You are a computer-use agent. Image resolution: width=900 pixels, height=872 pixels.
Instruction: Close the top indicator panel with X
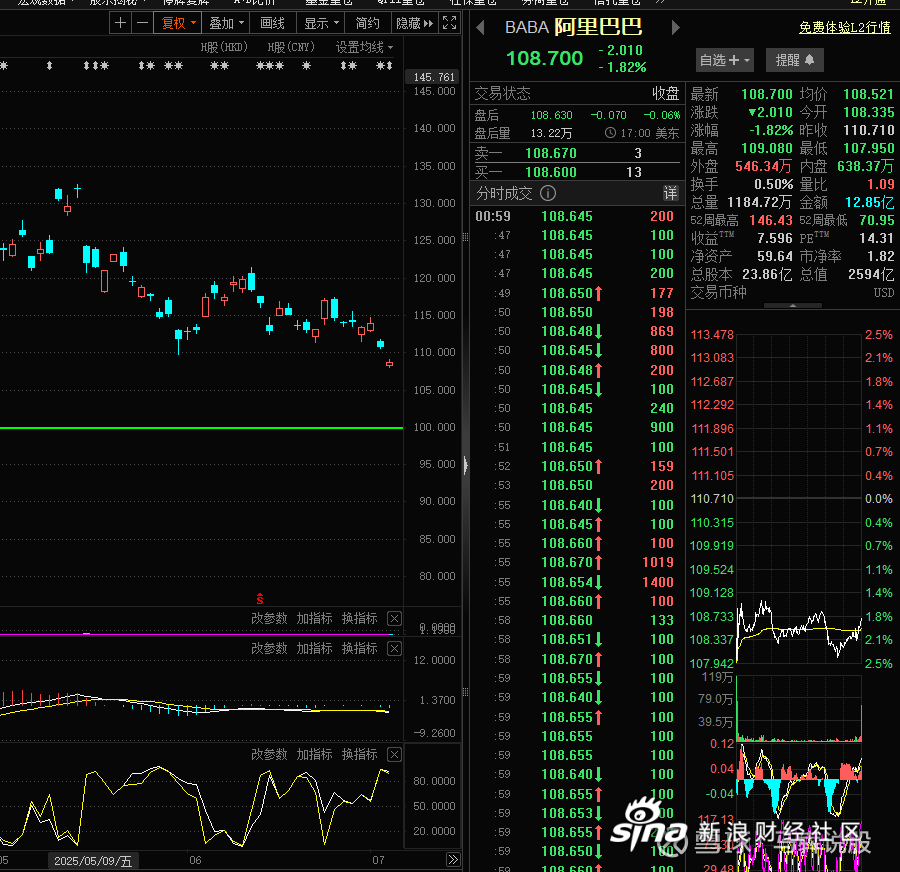pyautogui.click(x=394, y=618)
